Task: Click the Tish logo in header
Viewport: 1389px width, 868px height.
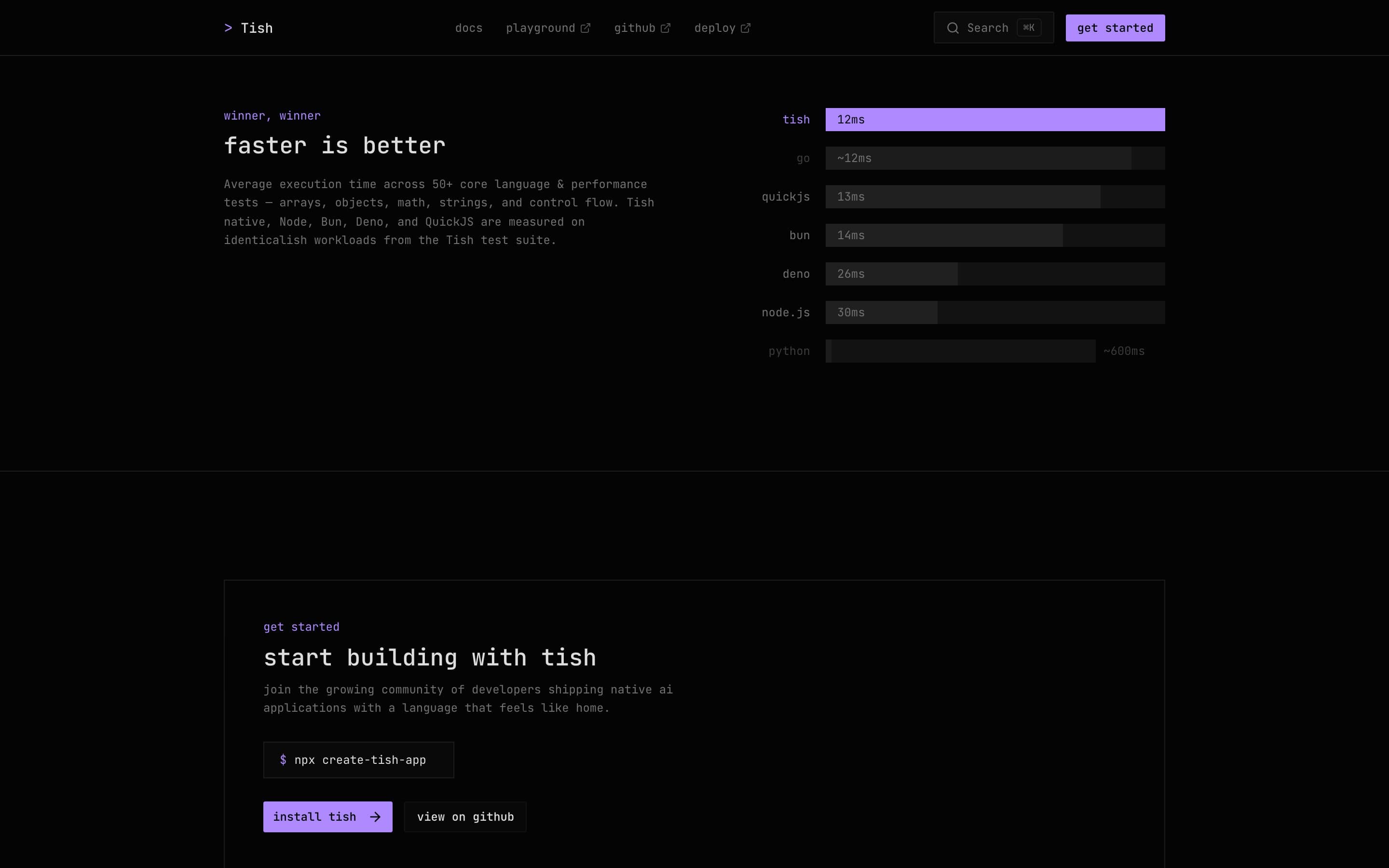Action: [x=248, y=28]
